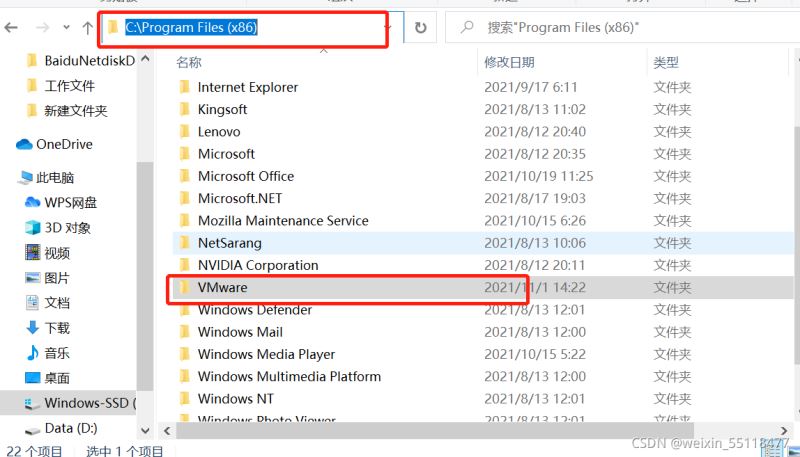
Task: Select 此电脑 in navigation pane
Action: pyautogui.click(x=55, y=177)
